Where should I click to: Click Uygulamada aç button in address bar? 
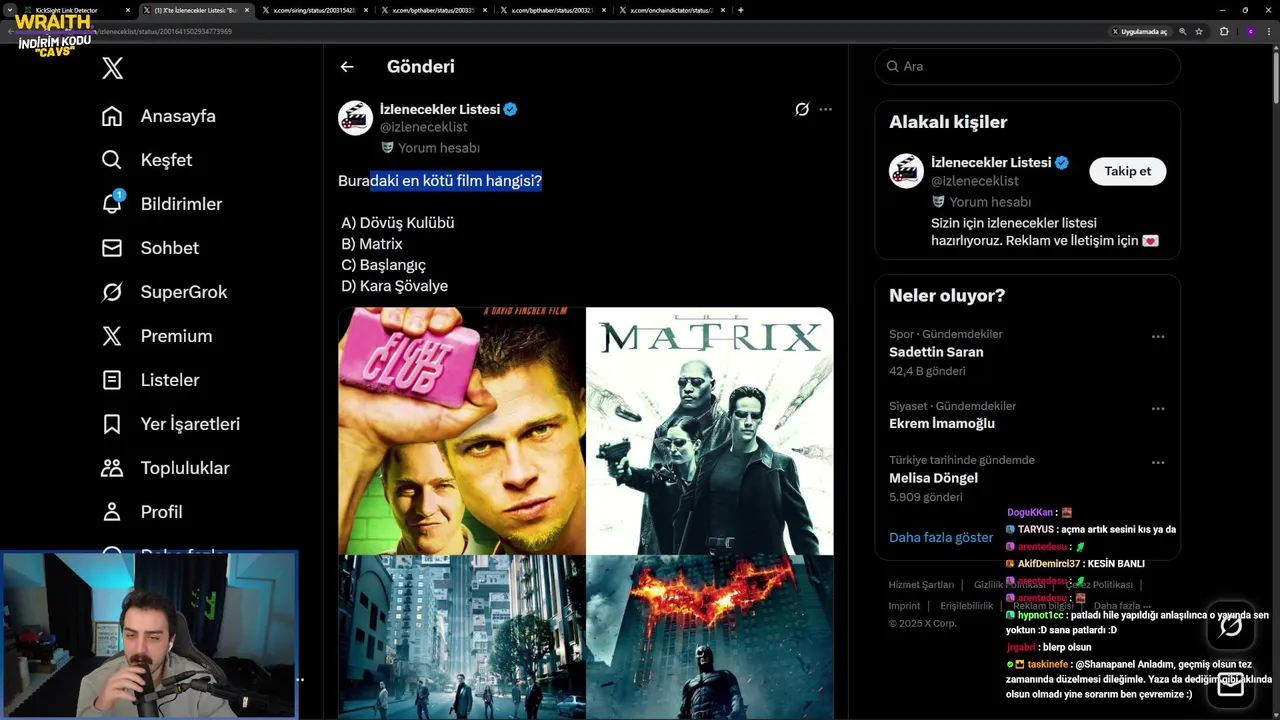[x=1140, y=31]
